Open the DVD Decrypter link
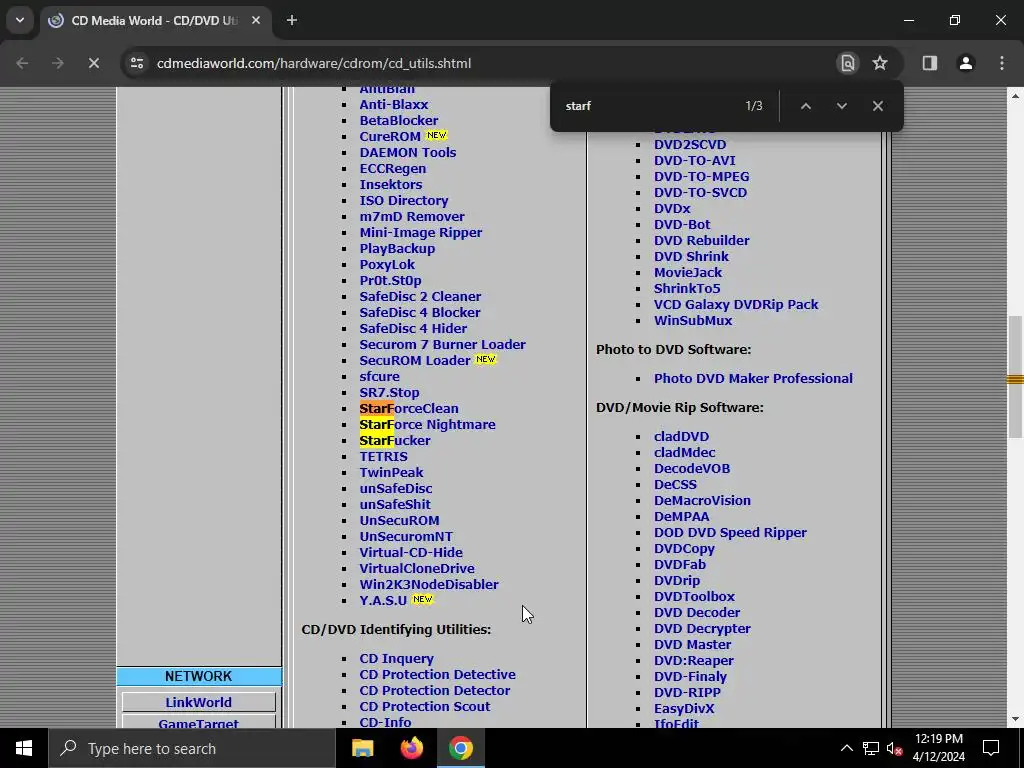Screen dimensions: 1024x768 [702, 629]
